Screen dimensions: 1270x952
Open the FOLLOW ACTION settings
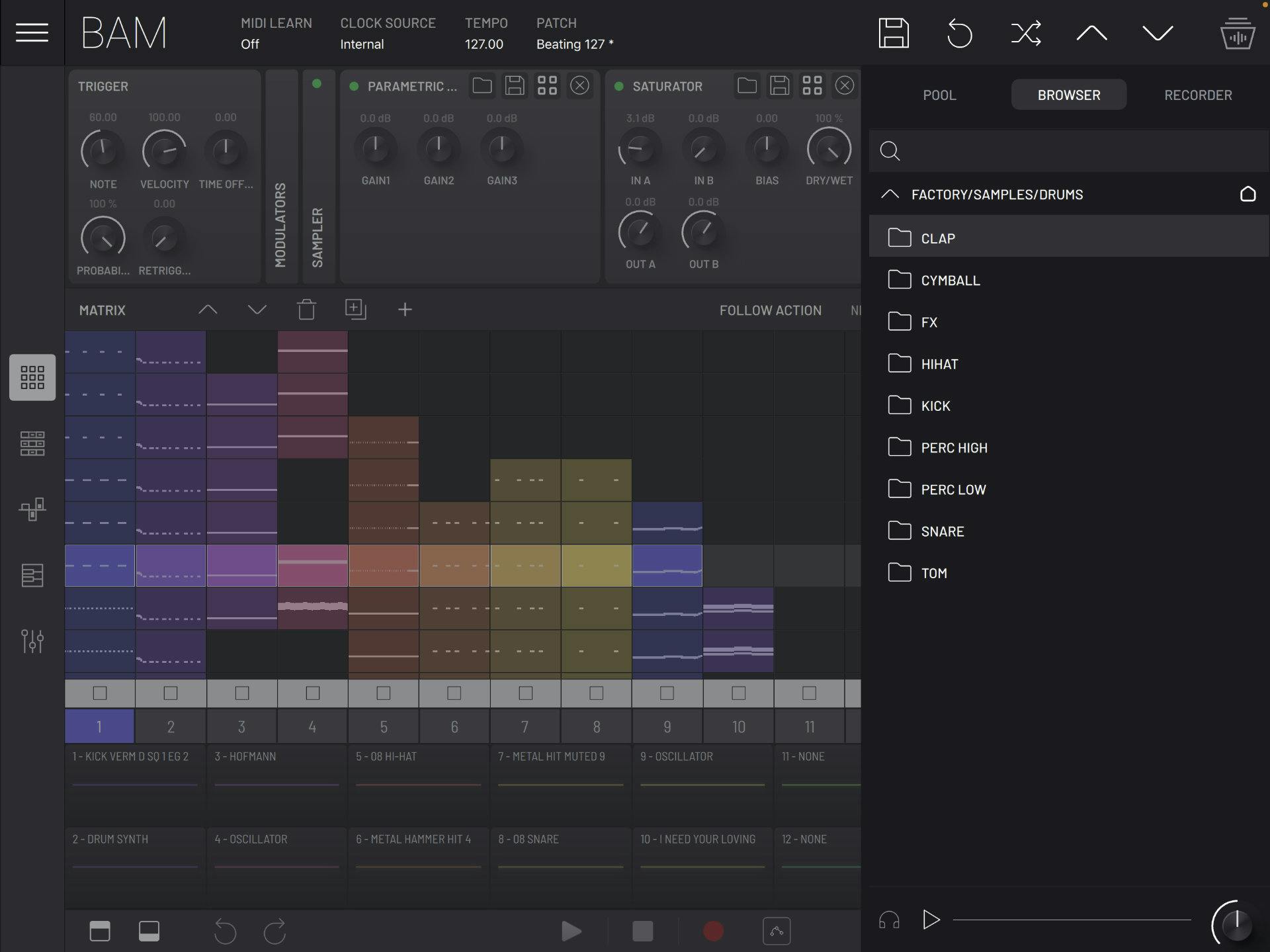(770, 310)
